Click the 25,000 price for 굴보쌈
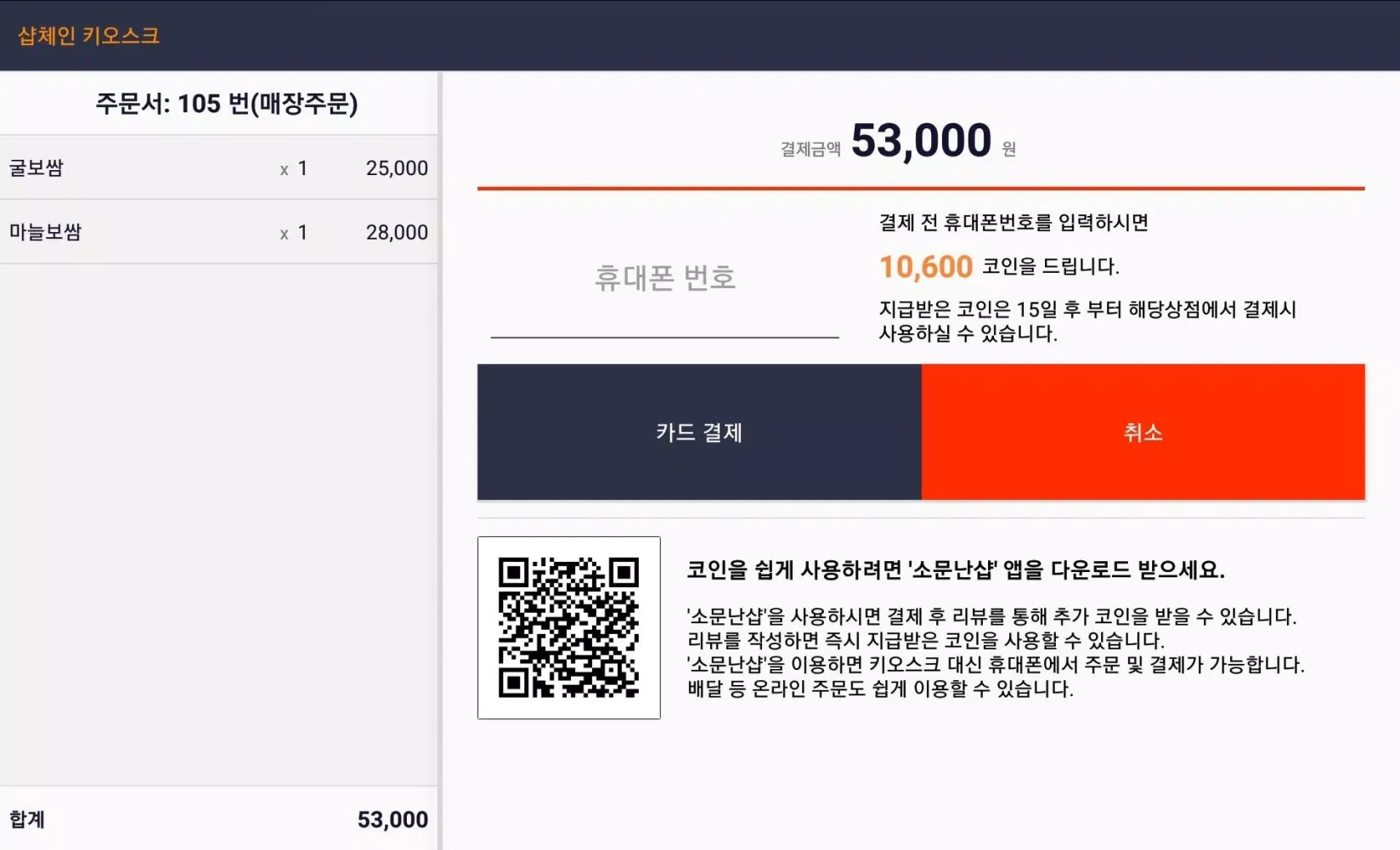 397,168
